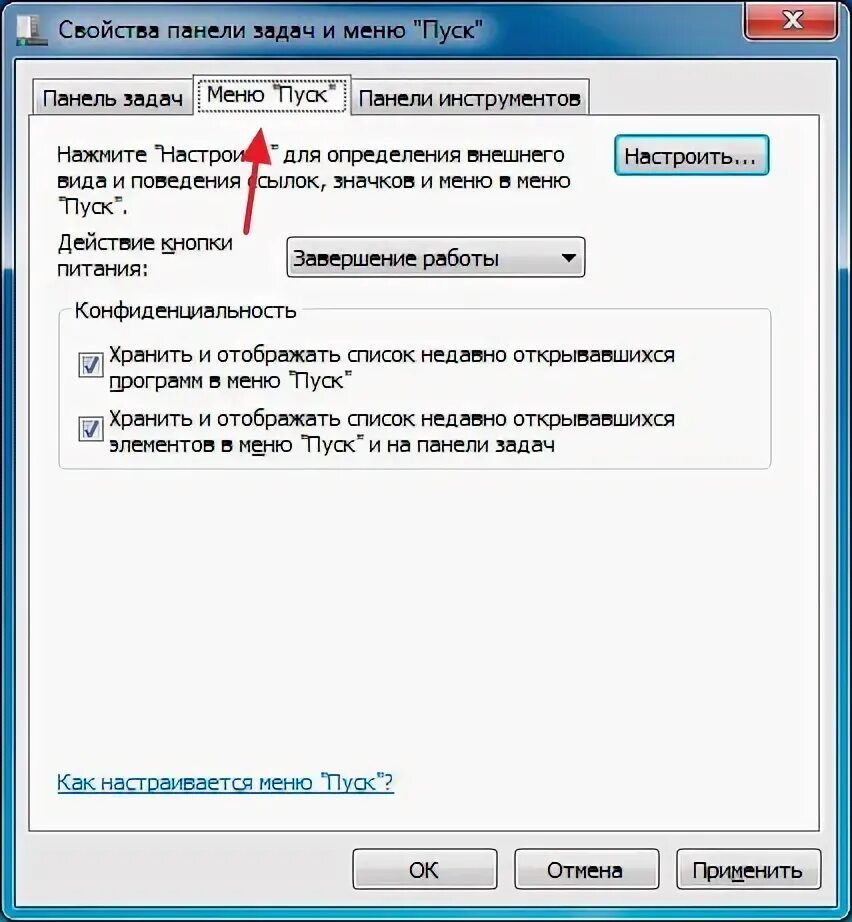Click the "Свойства панели задач" title bar text
The image size is (852, 922).
270,29
